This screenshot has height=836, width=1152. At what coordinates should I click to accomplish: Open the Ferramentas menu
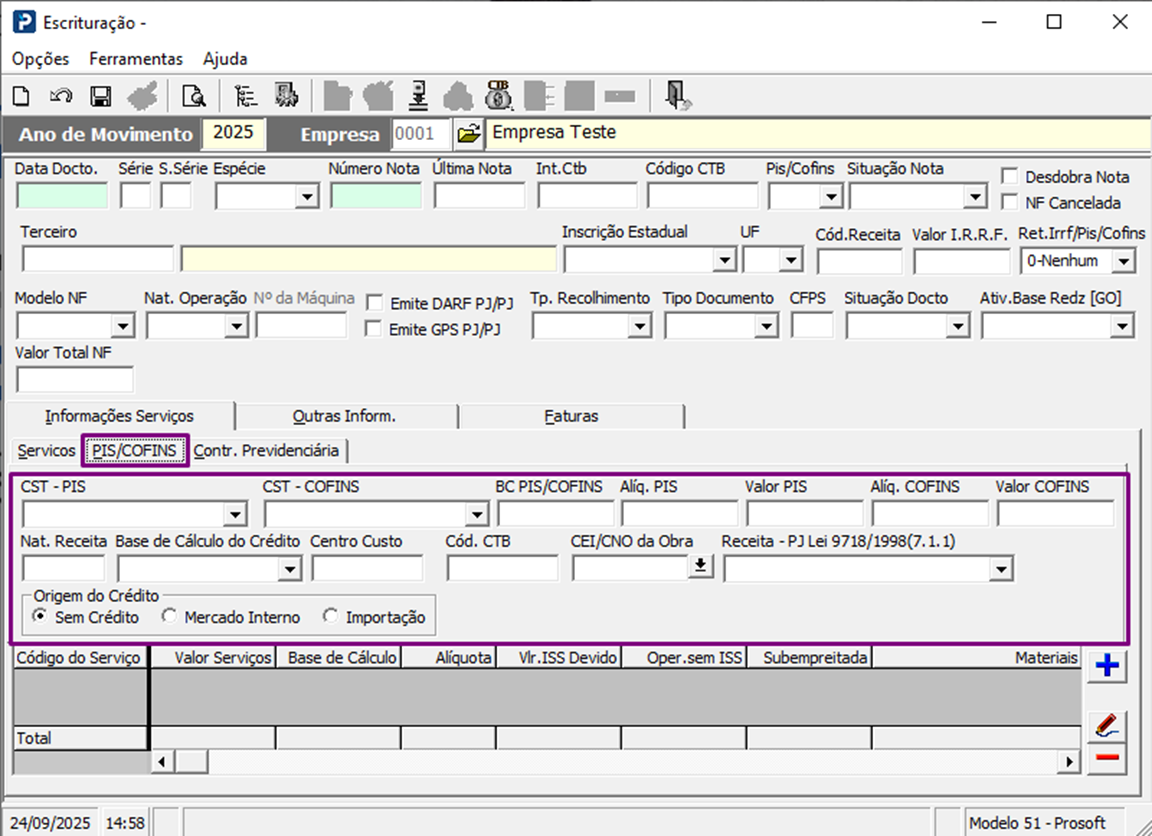(x=136, y=59)
